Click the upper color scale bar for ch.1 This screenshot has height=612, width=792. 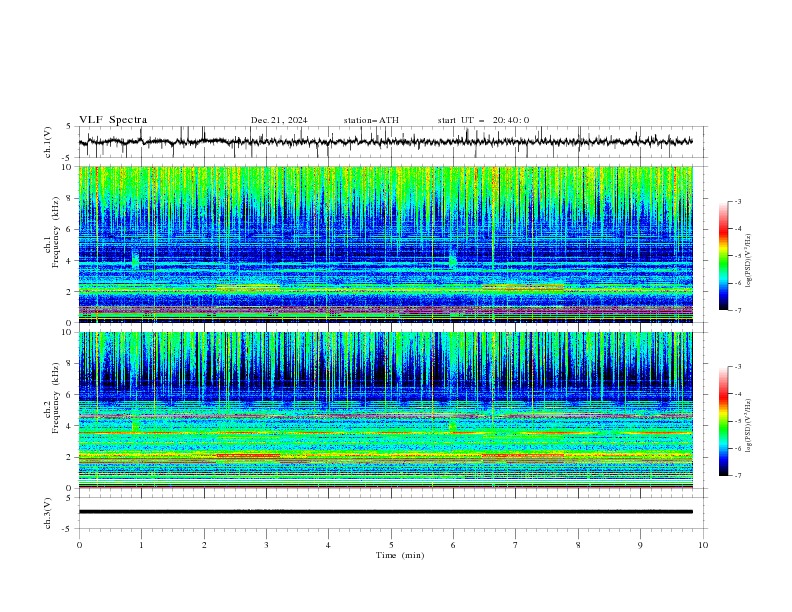coord(723,255)
